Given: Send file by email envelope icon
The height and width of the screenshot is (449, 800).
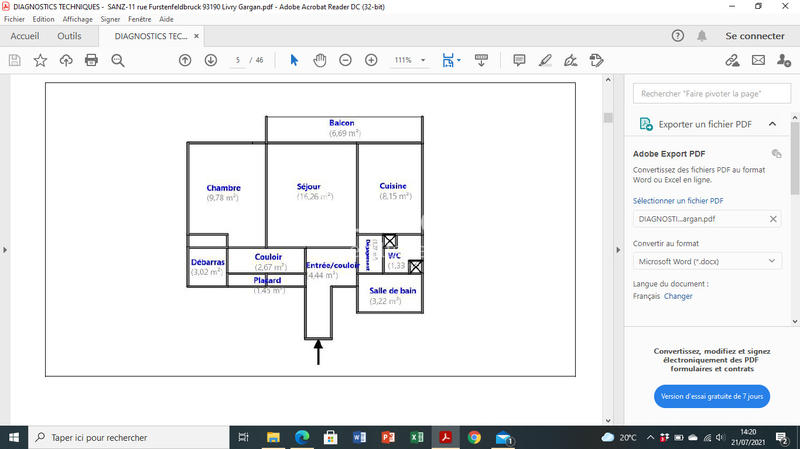Looking at the screenshot, I should (x=758, y=60).
